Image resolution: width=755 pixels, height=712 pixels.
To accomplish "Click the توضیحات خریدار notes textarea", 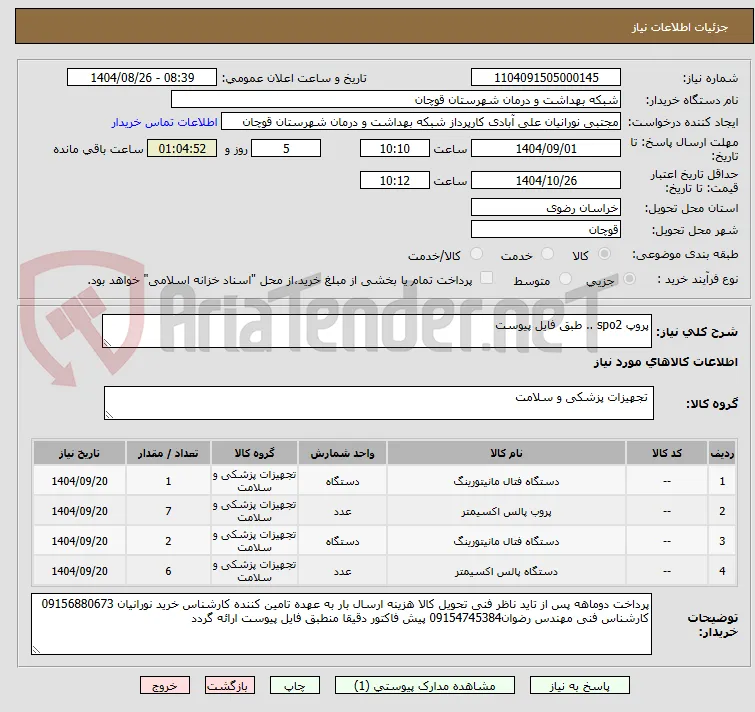I will pyautogui.click(x=341, y=624).
